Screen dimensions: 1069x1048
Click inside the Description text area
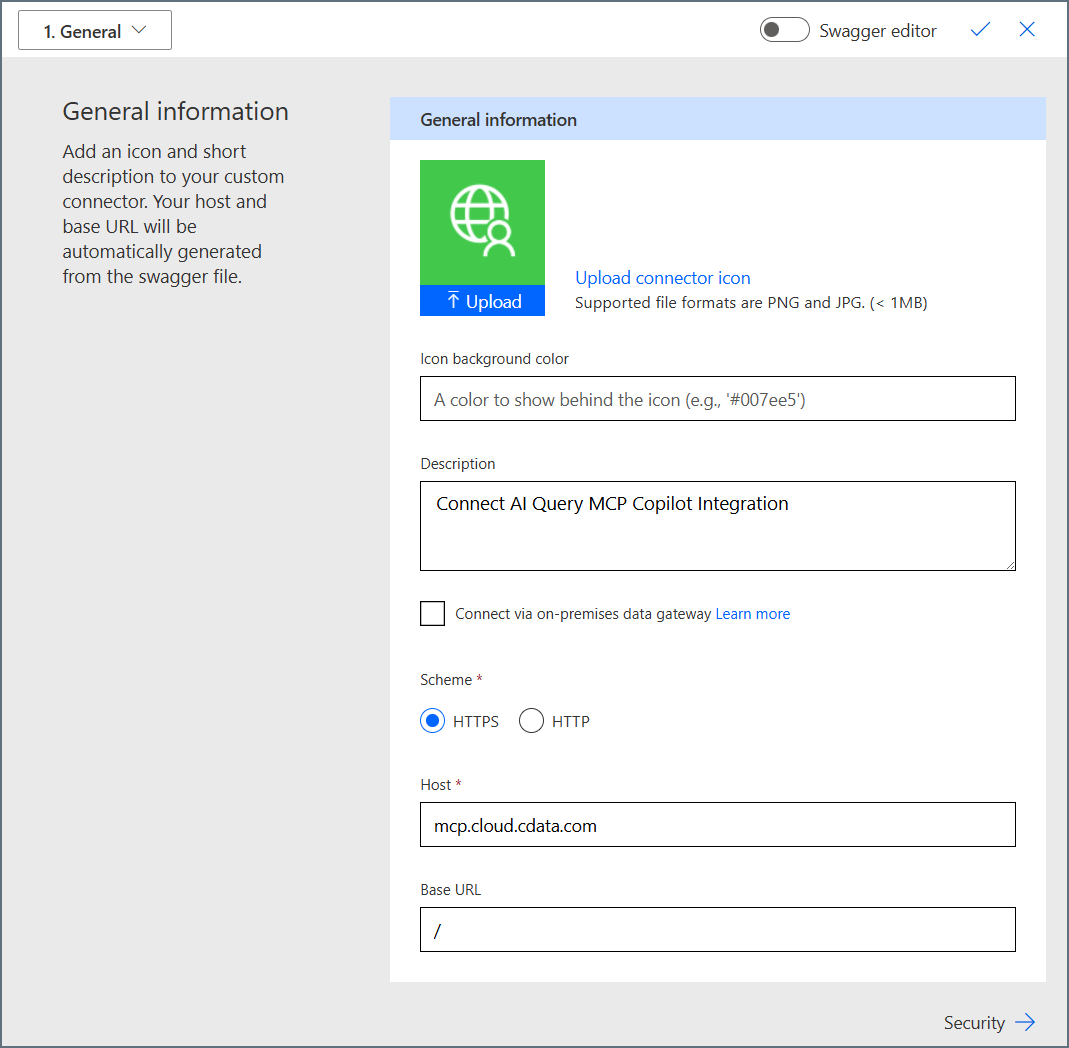coord(717,526)
